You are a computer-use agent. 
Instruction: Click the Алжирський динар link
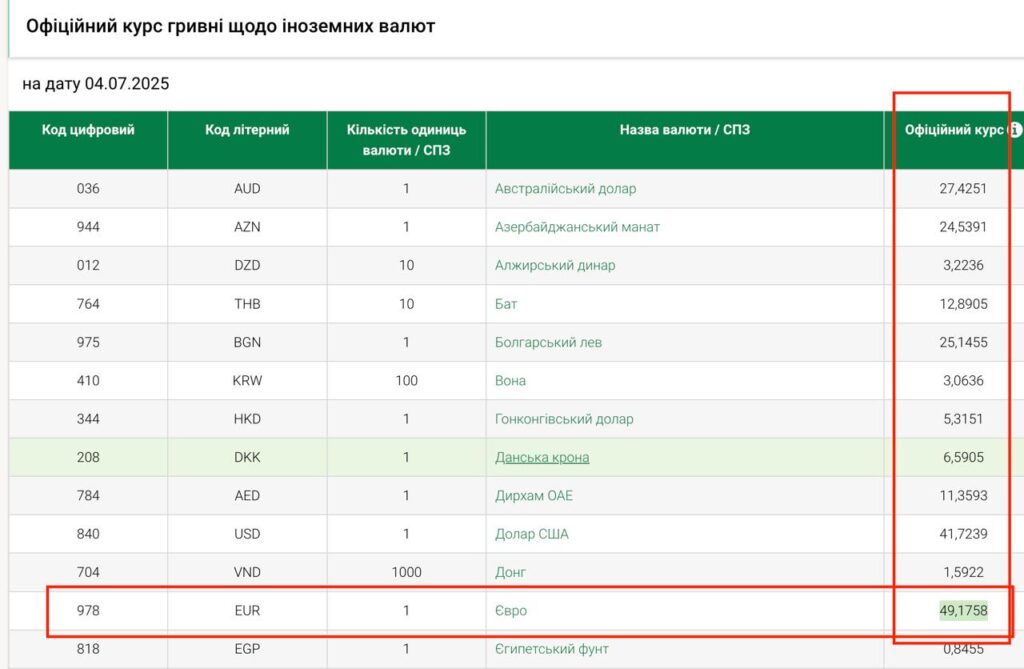click(555, 265)
